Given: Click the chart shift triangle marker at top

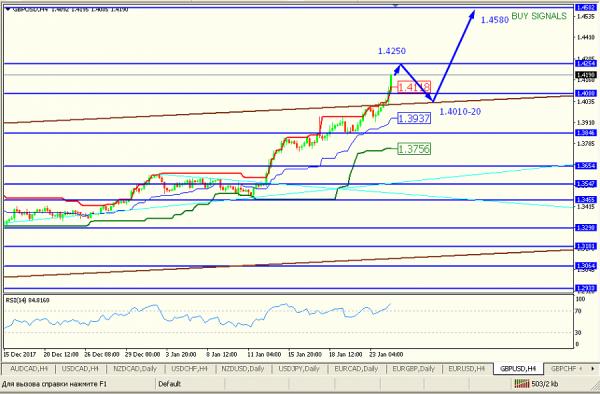Looking at the screenshot, I should coord(396,6).
